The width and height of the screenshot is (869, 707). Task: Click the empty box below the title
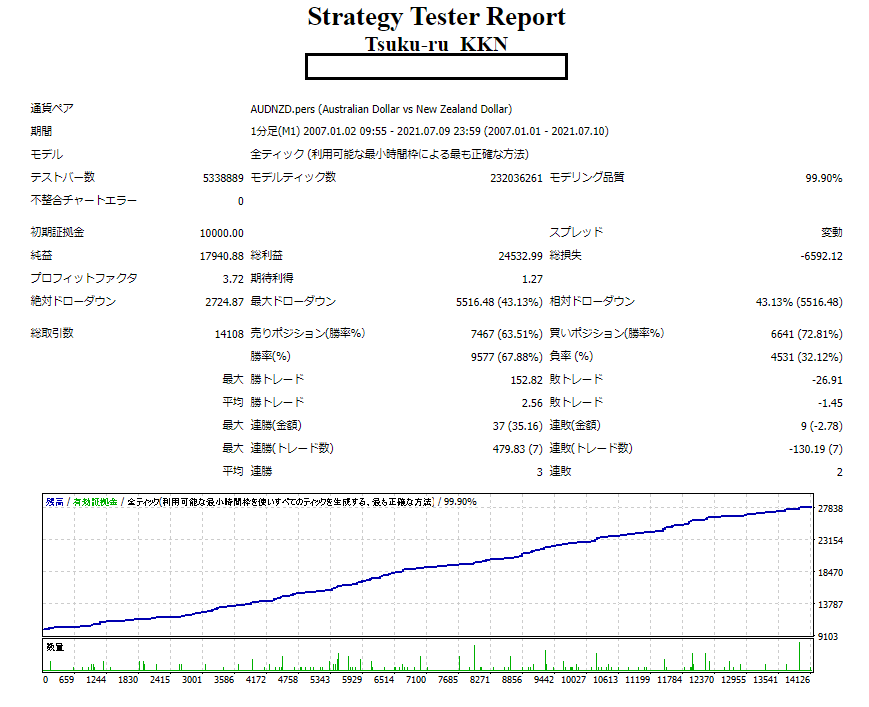[x=436, y=66]
